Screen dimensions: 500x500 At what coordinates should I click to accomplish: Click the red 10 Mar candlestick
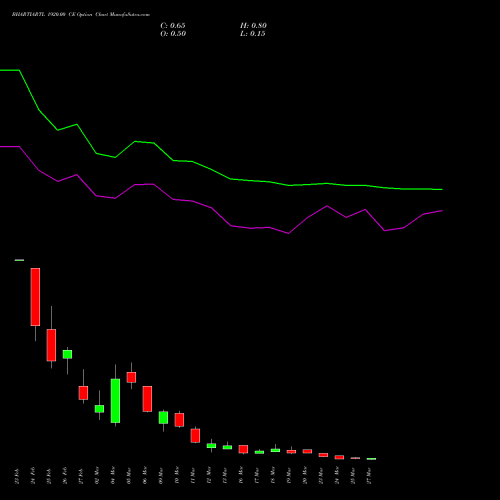179,420
